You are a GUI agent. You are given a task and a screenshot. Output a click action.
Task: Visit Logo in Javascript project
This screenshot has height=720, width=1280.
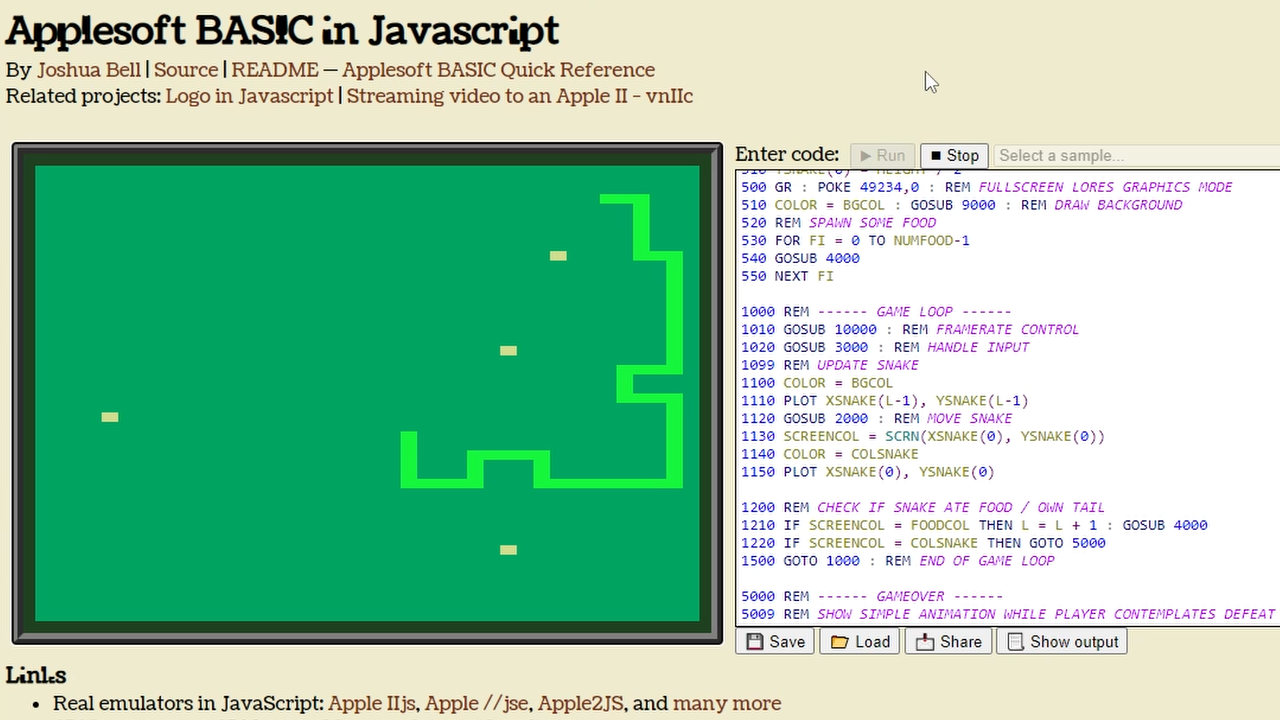pyautogui.click(x=250, y=96)
